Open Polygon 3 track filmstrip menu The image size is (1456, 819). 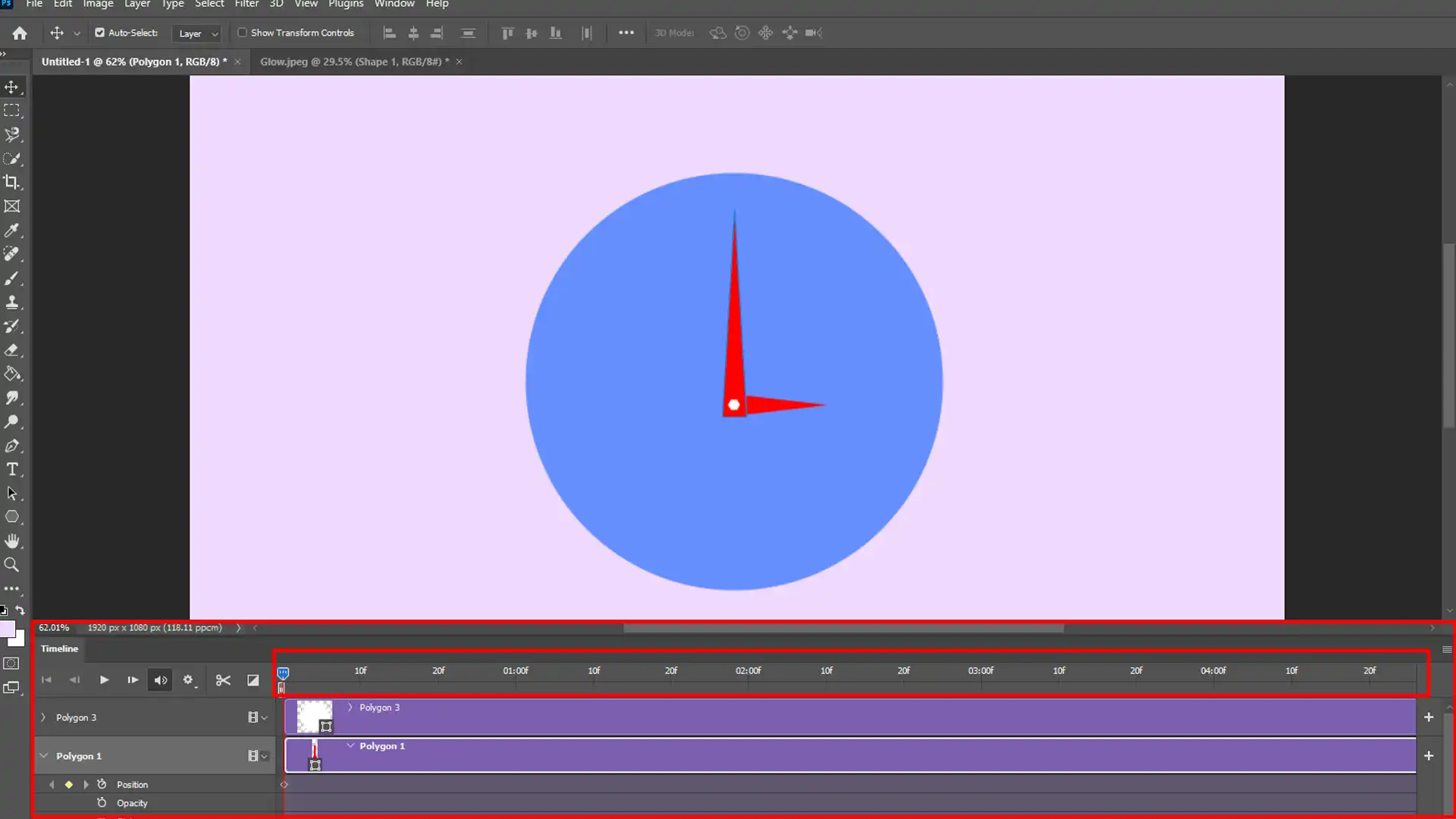pos(258,717)
